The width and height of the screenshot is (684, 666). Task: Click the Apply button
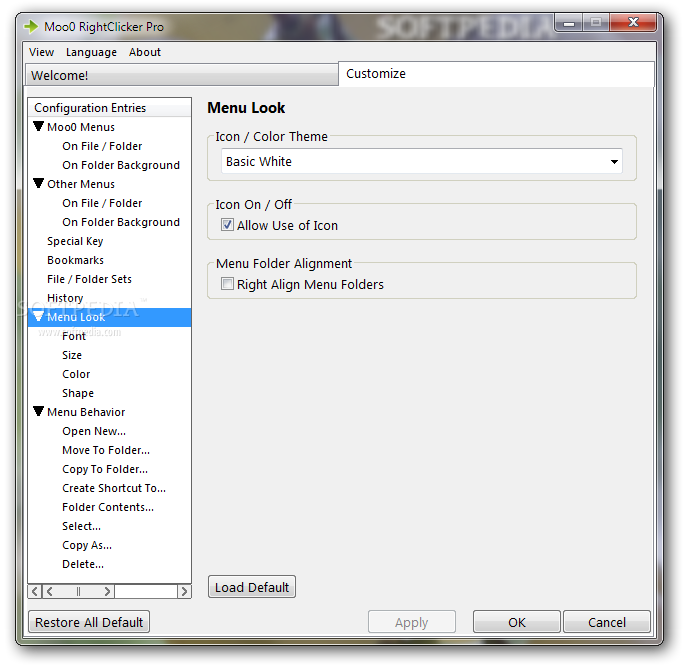click(x=411, y=622)
